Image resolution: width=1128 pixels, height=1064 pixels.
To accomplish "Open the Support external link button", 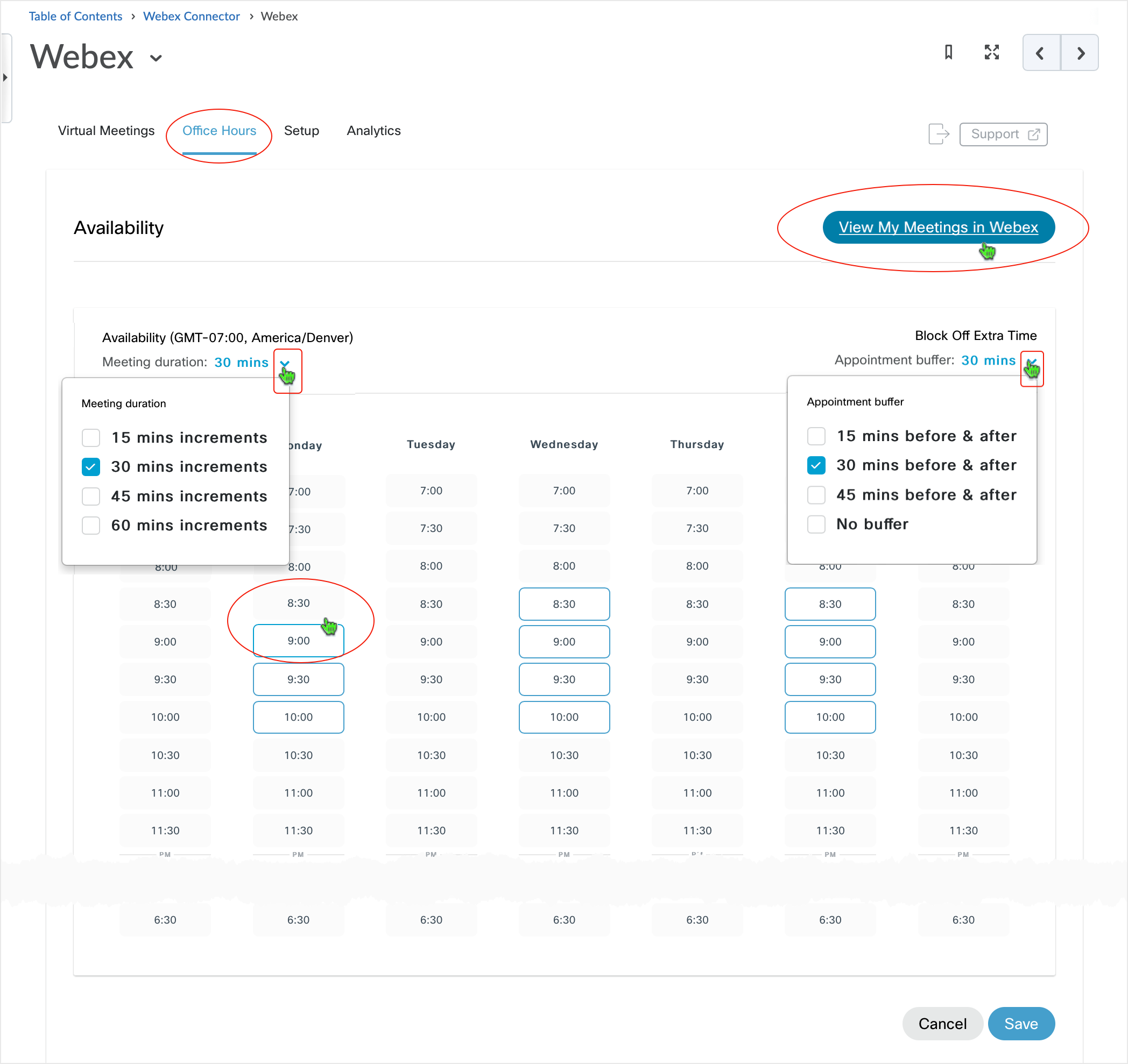I will coord(1003,134).
